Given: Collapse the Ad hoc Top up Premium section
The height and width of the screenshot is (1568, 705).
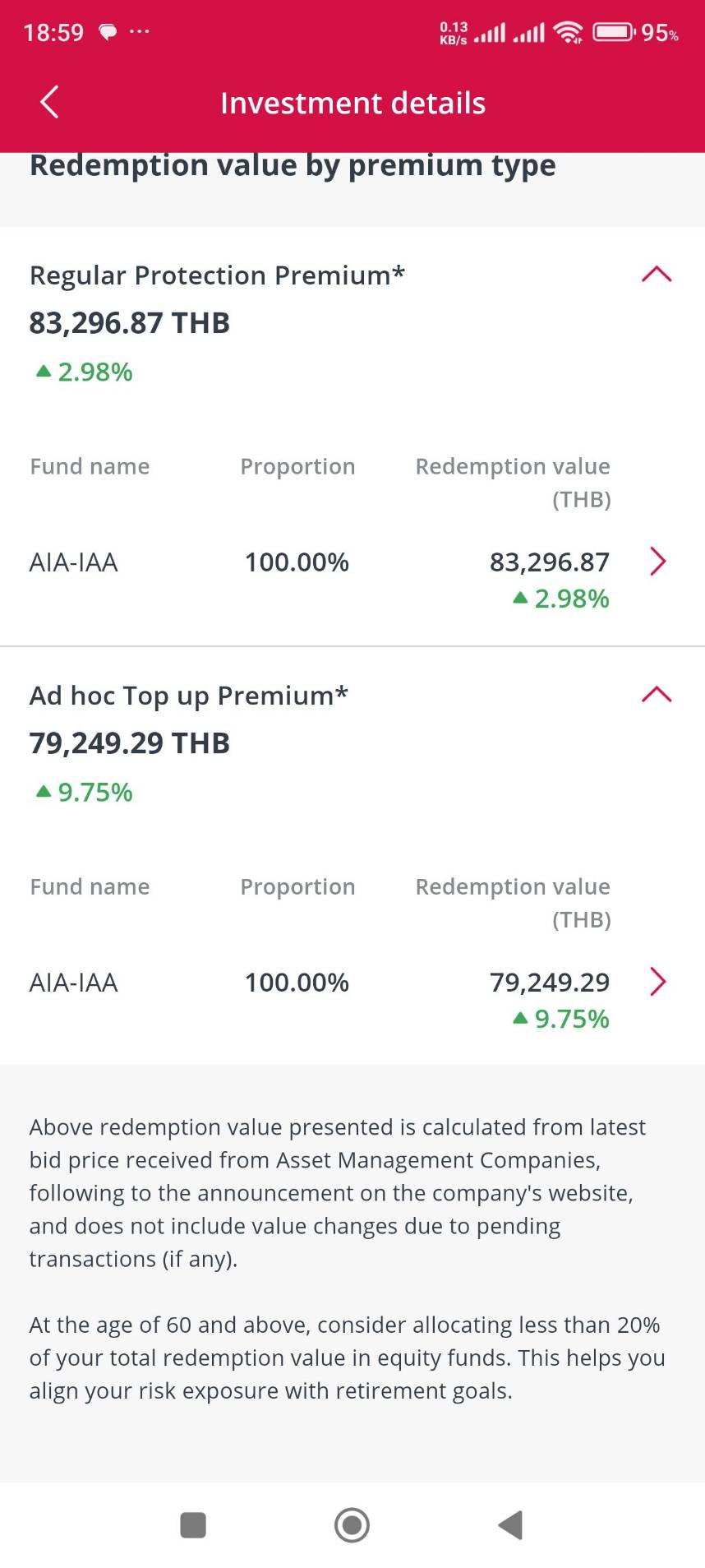Looking at the screenshot, I should click(x=656, y=695).
